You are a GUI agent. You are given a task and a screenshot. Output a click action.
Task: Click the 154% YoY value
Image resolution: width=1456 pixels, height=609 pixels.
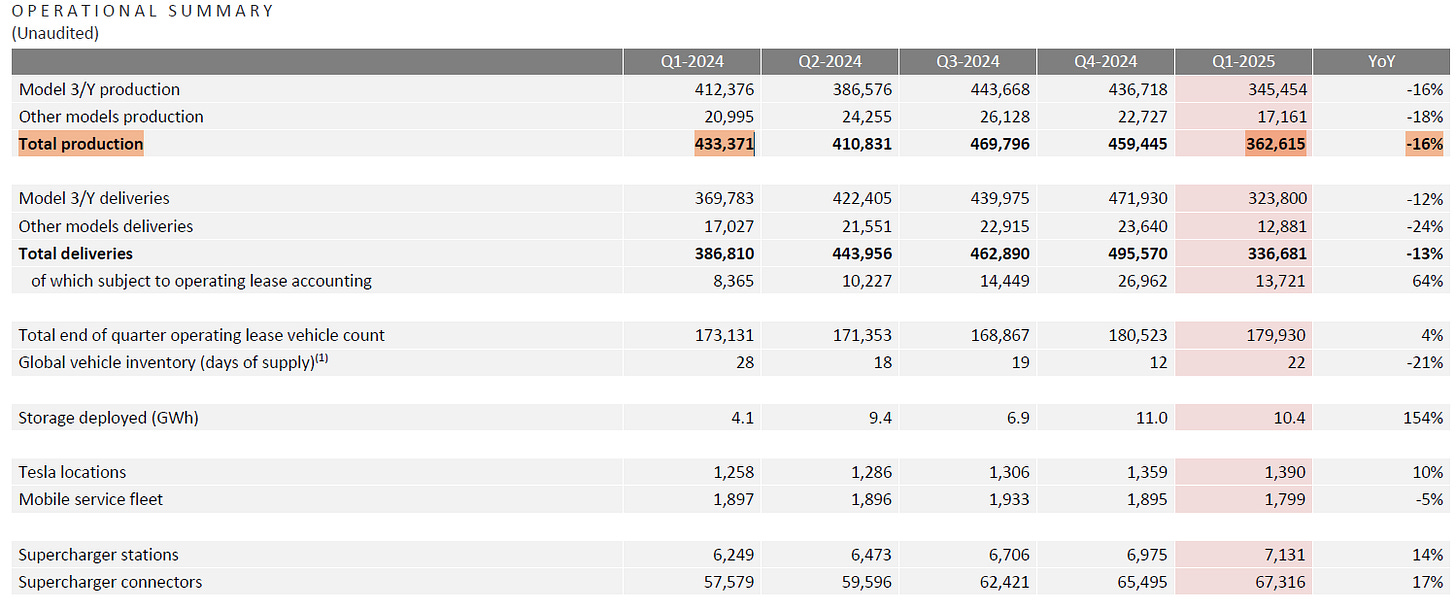[1423, 417]
